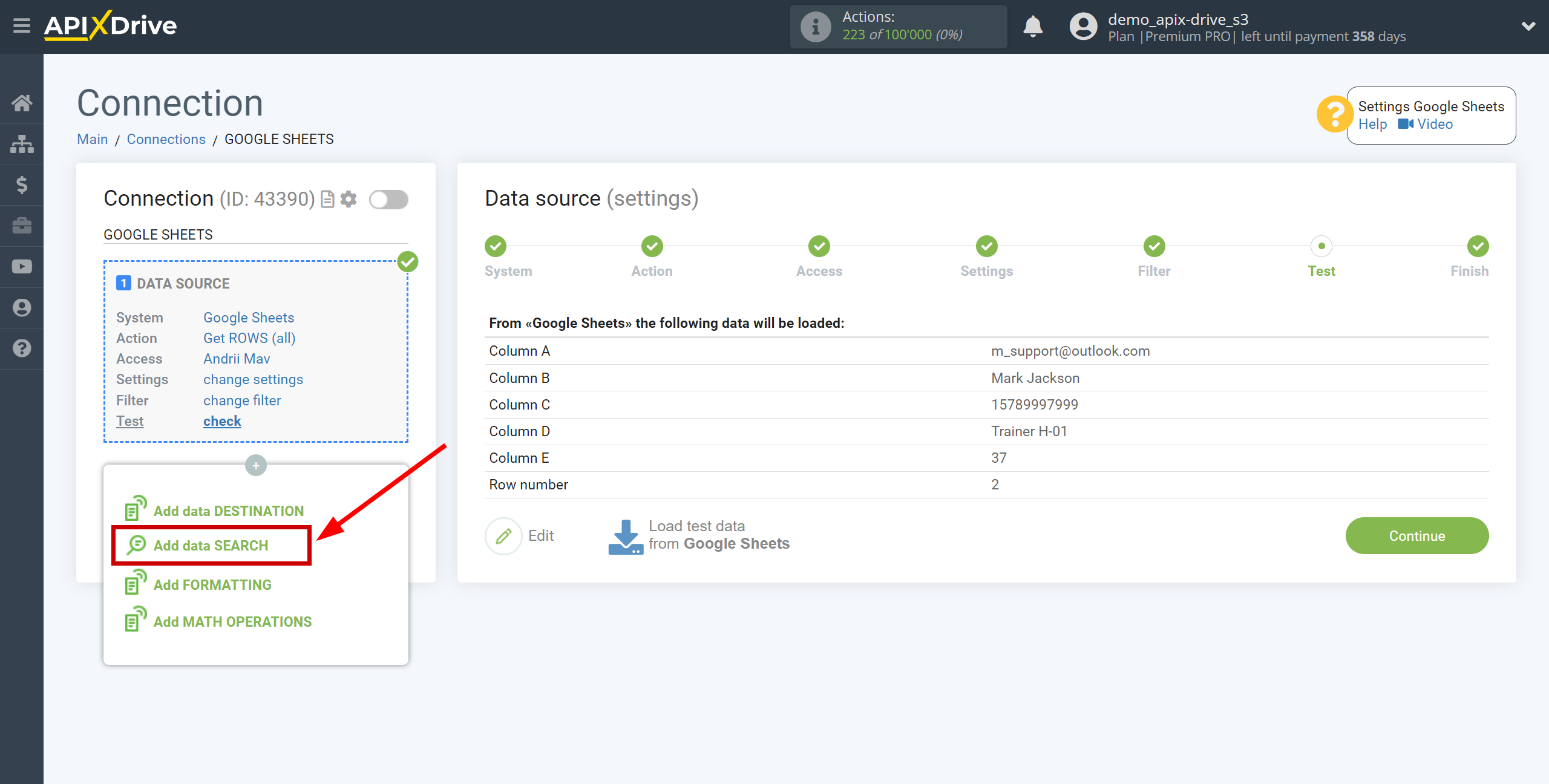Click the user avatar icon
The width and height of the screenshot is (1549, 784).
pos(1083,27)
